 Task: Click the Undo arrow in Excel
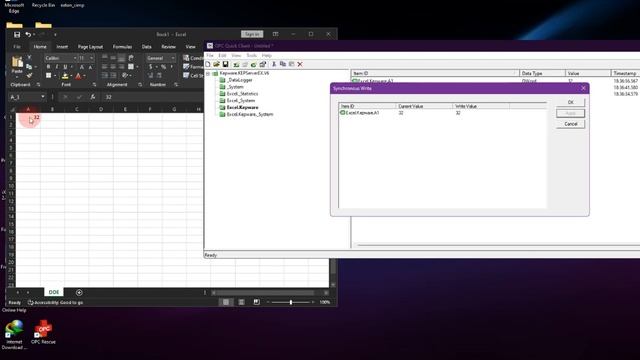click(28, 35)
